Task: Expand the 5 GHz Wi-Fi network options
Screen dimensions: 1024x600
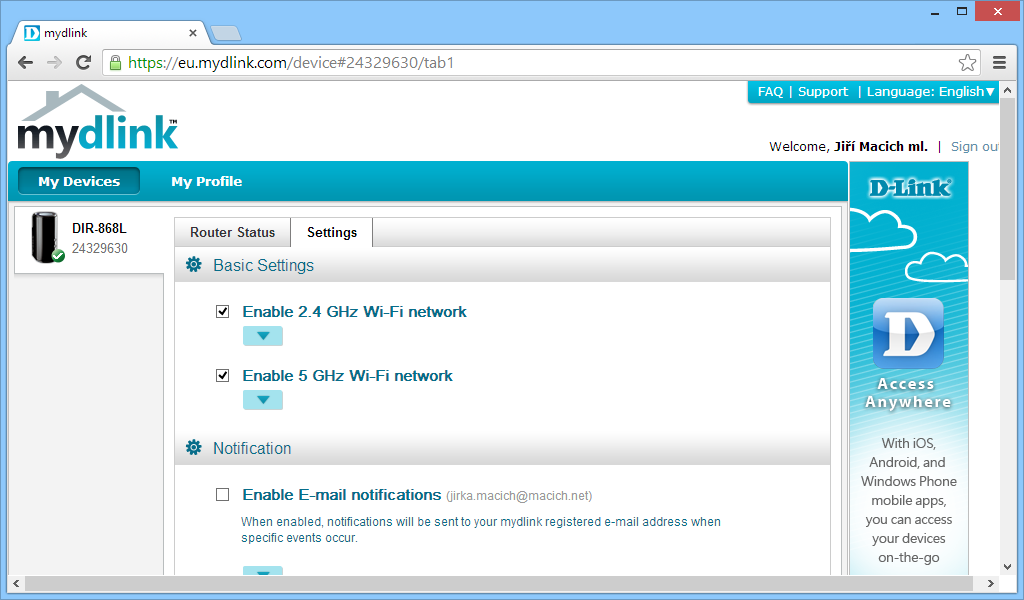Action: 263,400
